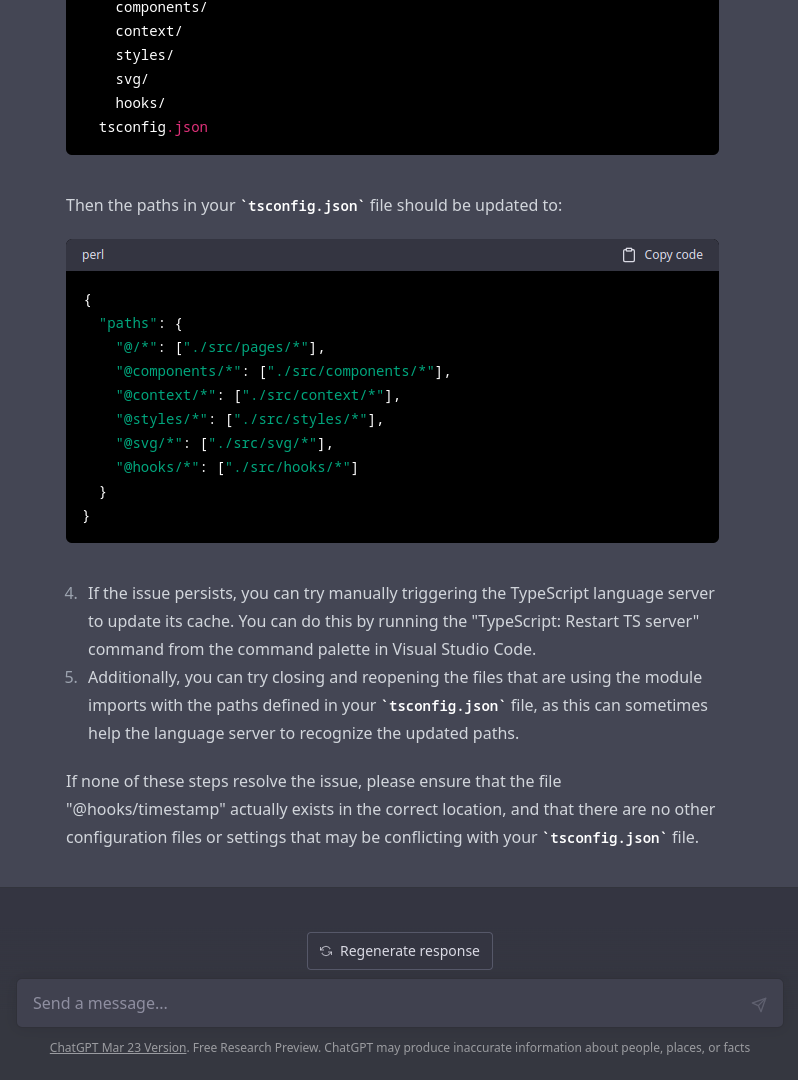The width and height of the screenshot is (798, 1080).
Task: Click the hooks/ folder line
Action: tap(140, 103)
